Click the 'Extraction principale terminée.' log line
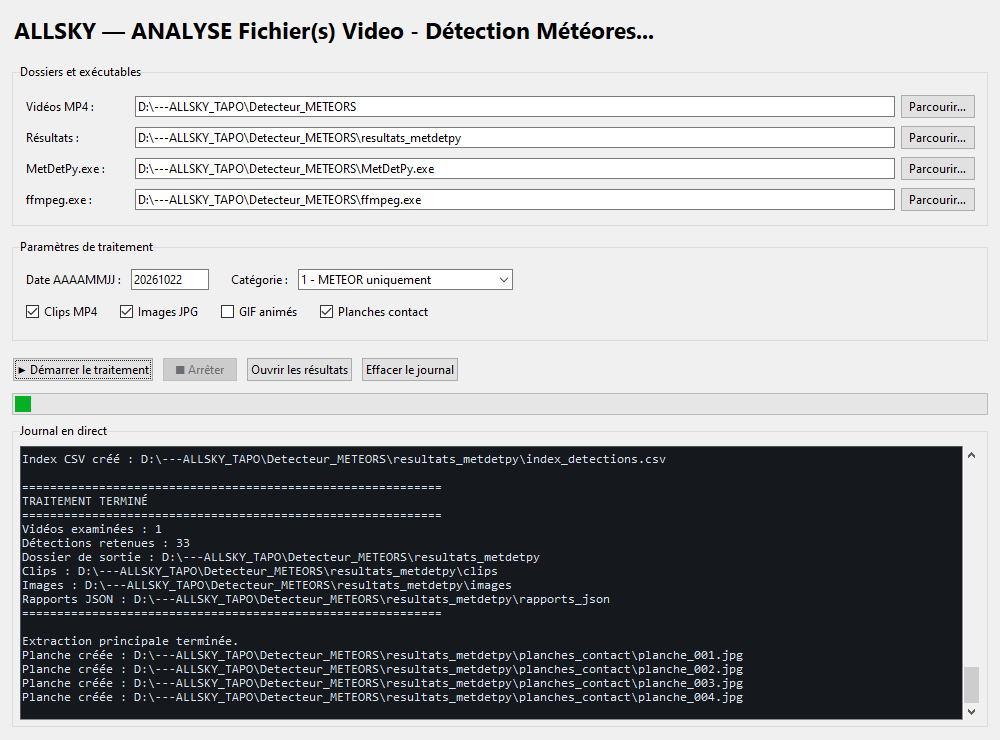 tap(130, 642)
